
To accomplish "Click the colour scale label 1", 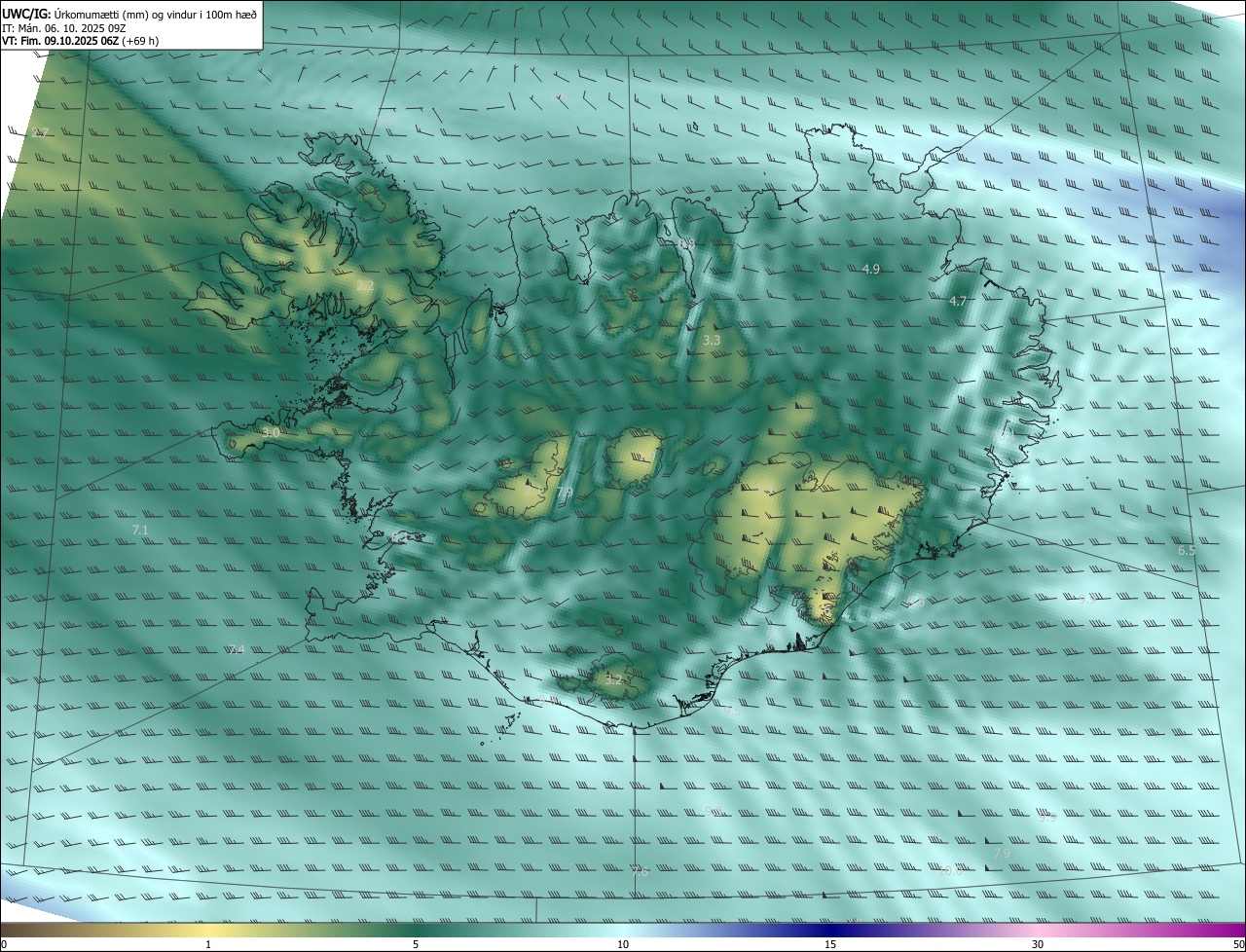I will coord(208,945).
